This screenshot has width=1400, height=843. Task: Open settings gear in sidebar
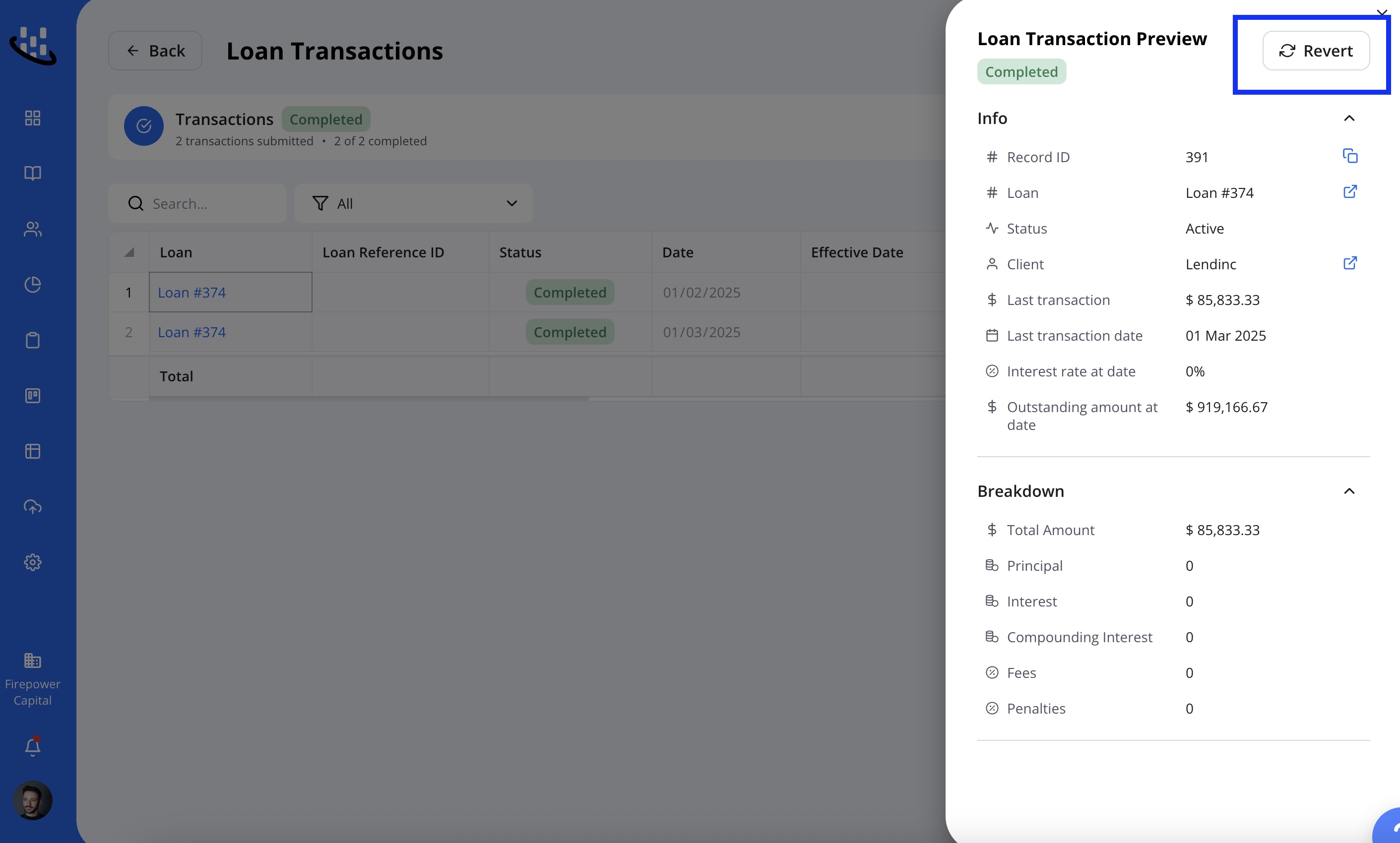(x=32, y=562)
